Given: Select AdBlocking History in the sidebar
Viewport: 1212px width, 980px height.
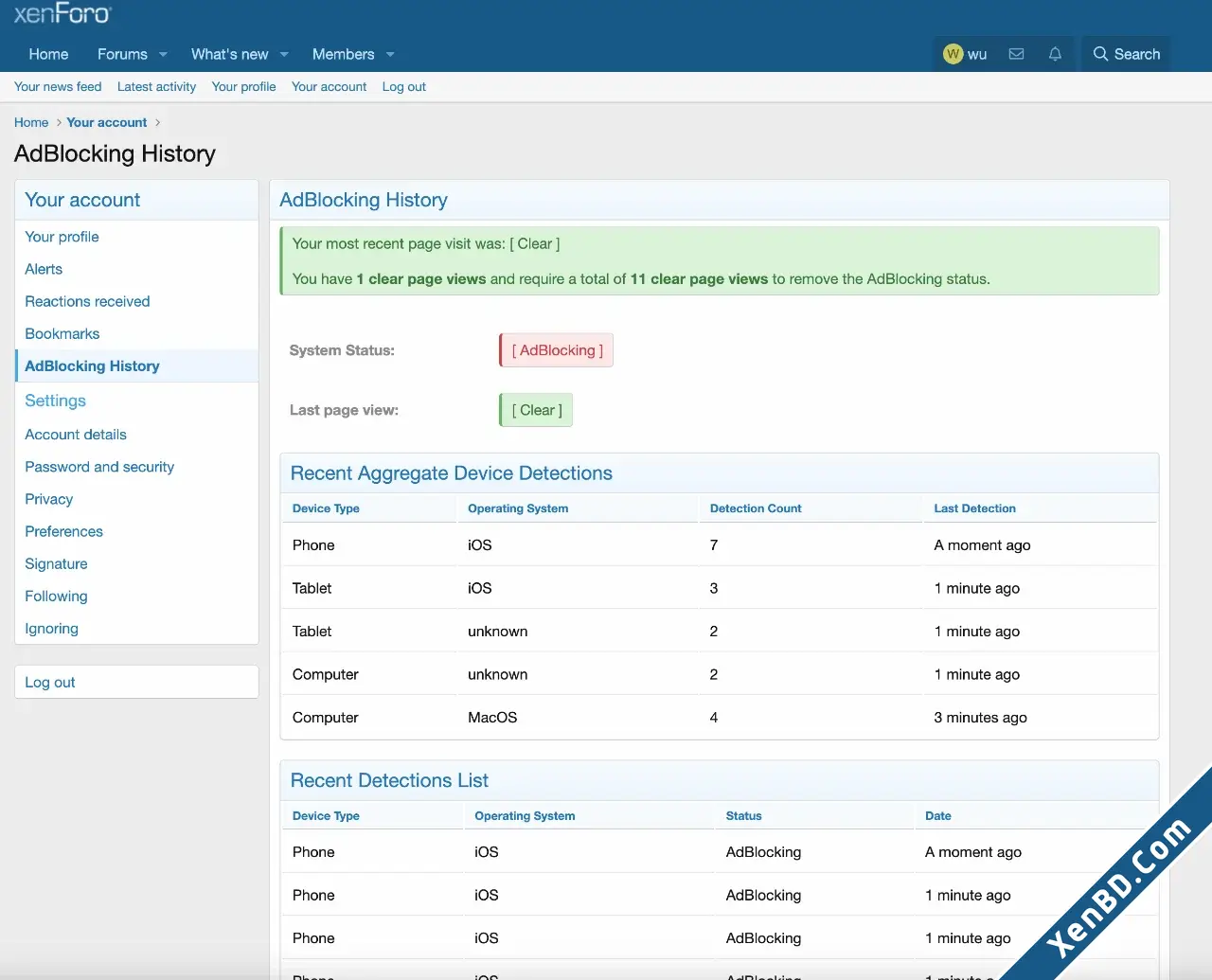Looking at the screenshot, I should click(x=136, y=365).
